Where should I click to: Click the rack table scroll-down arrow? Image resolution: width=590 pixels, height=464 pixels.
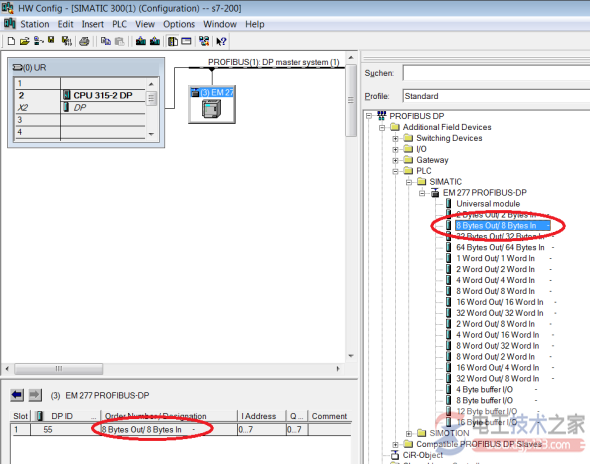pos(151,134)
